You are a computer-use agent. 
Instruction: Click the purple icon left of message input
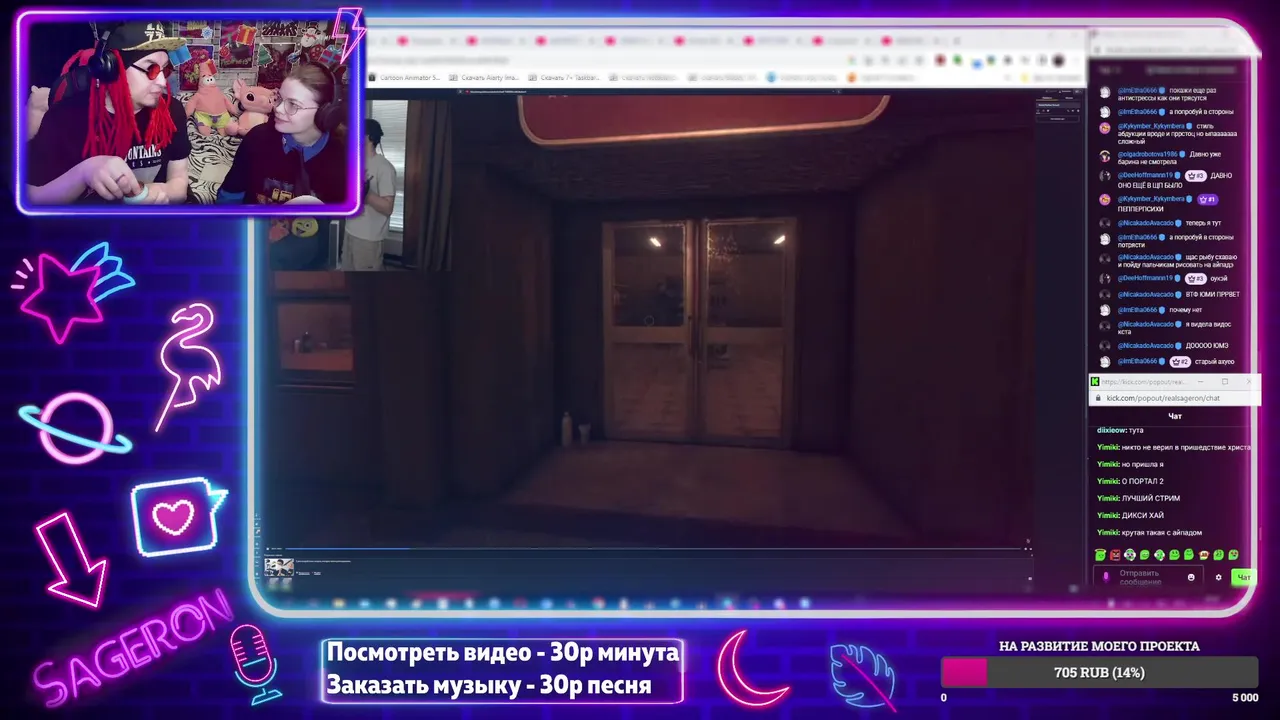tap(1105, 577)
